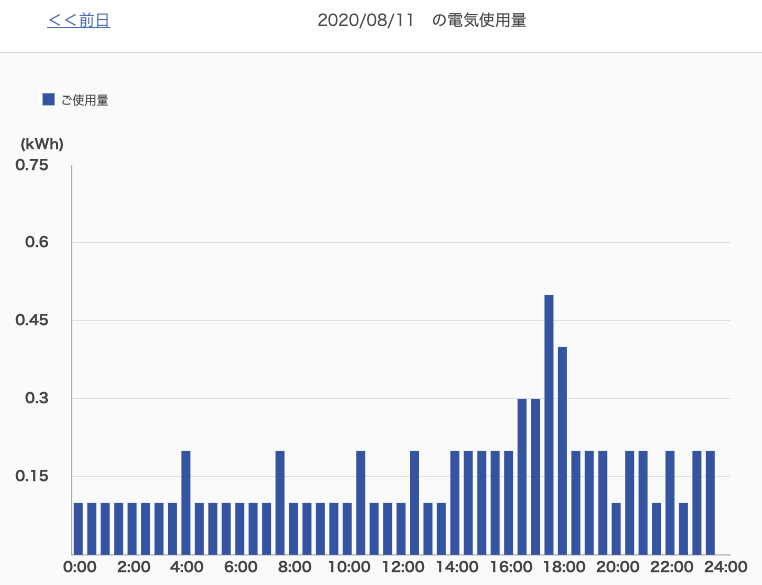The width and height of the screenshot is (762, 585).
Task: Select the last bar before 24:00
Action: pos(710,502)
